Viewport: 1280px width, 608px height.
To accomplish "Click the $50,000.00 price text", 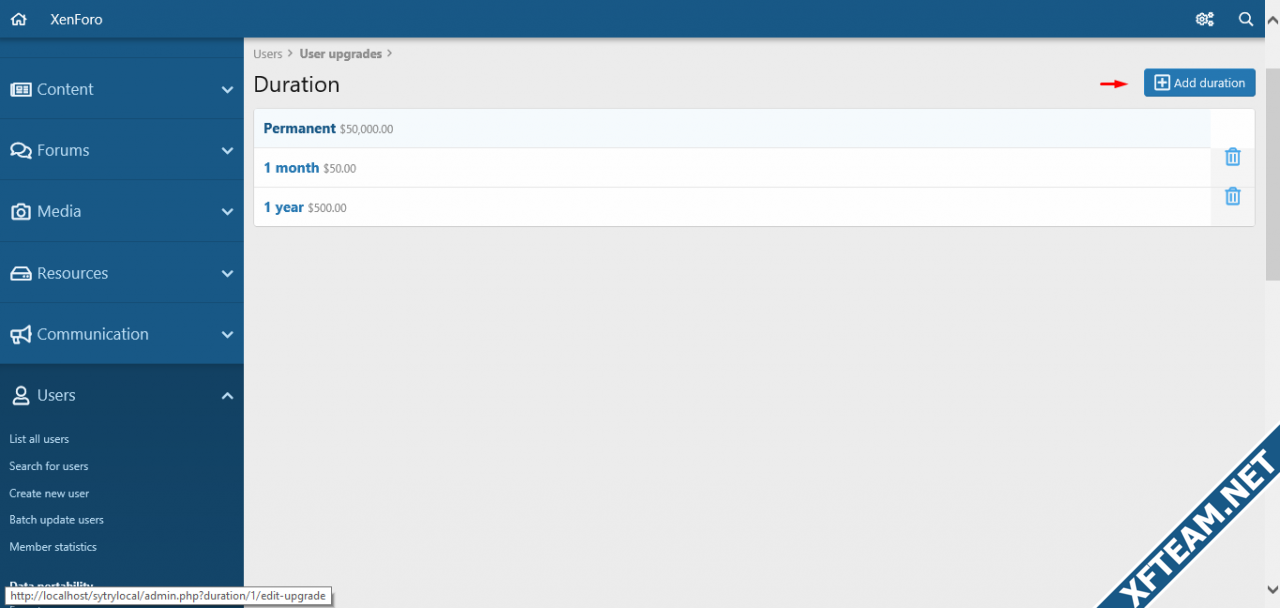I will [366, 129].
